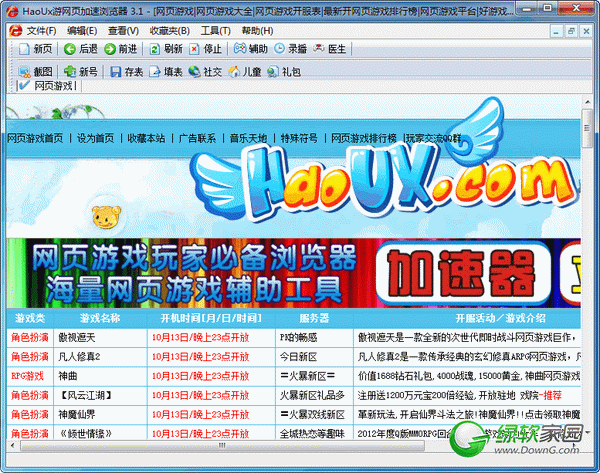The image size is (600, 473).
Task: Open the 文件(F) menu
Action: coord(41,31)
